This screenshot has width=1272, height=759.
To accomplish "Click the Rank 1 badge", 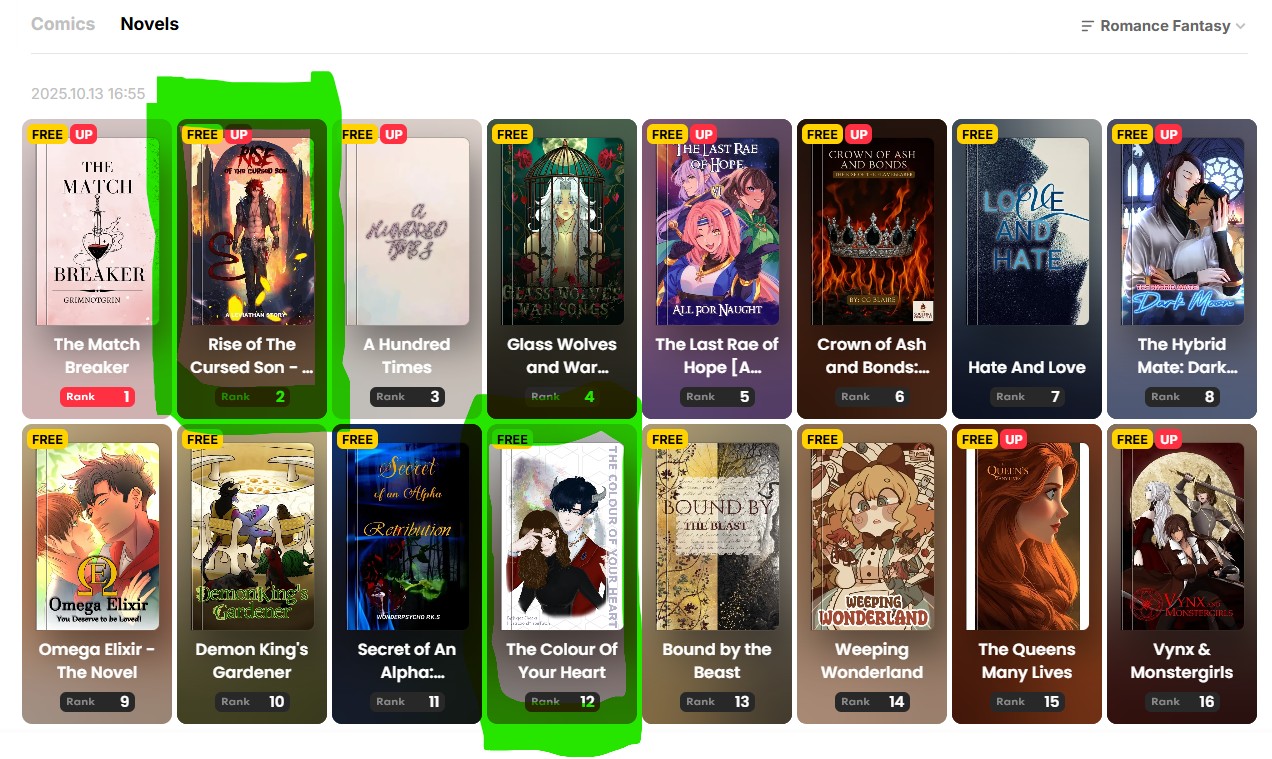I will point(97,397).
